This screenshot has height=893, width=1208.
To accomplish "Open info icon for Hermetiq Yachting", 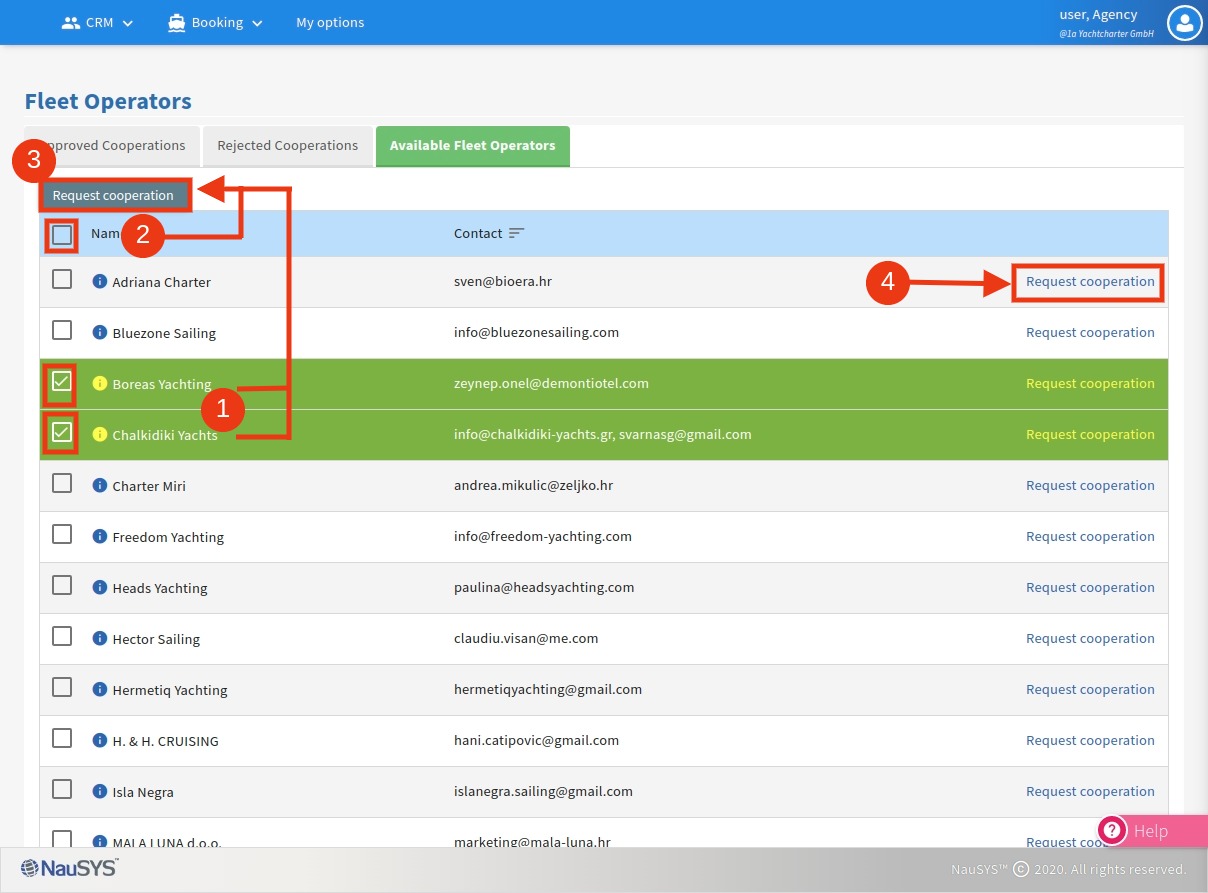I will pos(99,690).
